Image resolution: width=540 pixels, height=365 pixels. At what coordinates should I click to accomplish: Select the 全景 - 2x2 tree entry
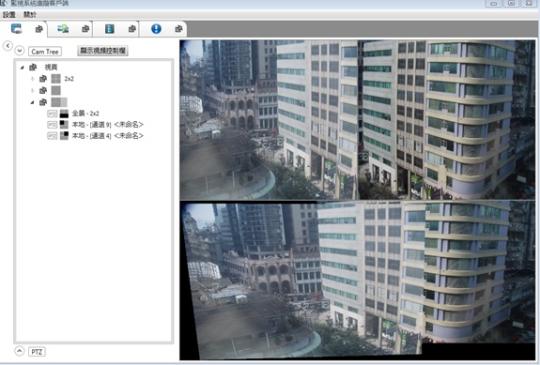click(x=85, y=113)
